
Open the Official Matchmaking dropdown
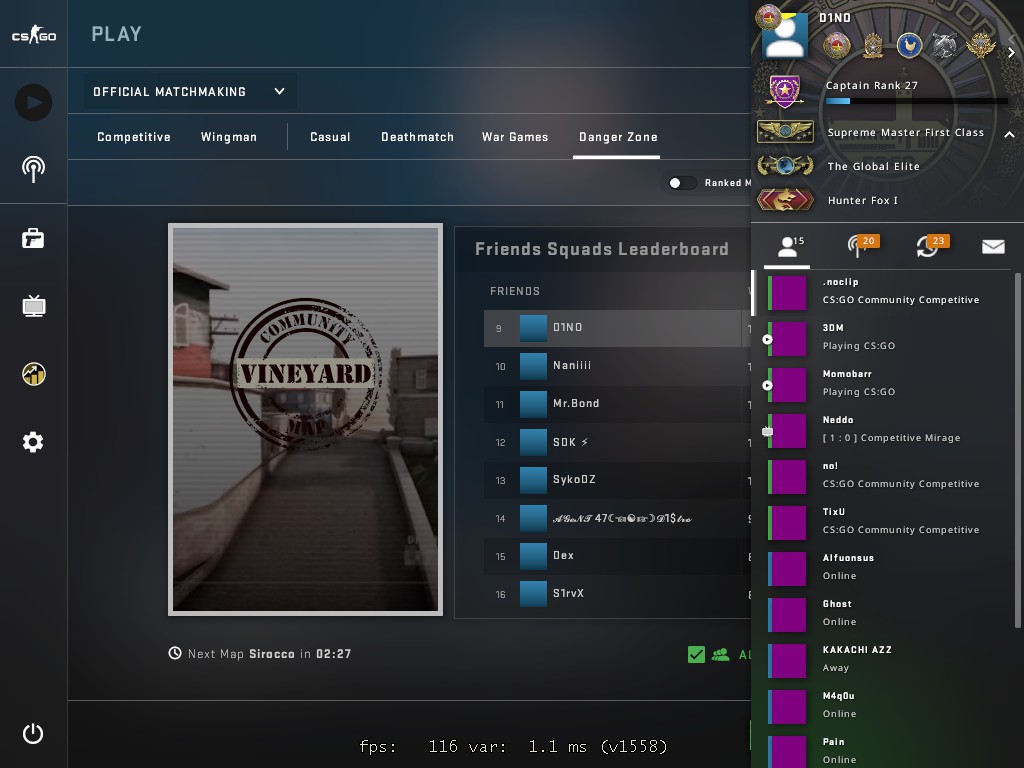point(189,91)
